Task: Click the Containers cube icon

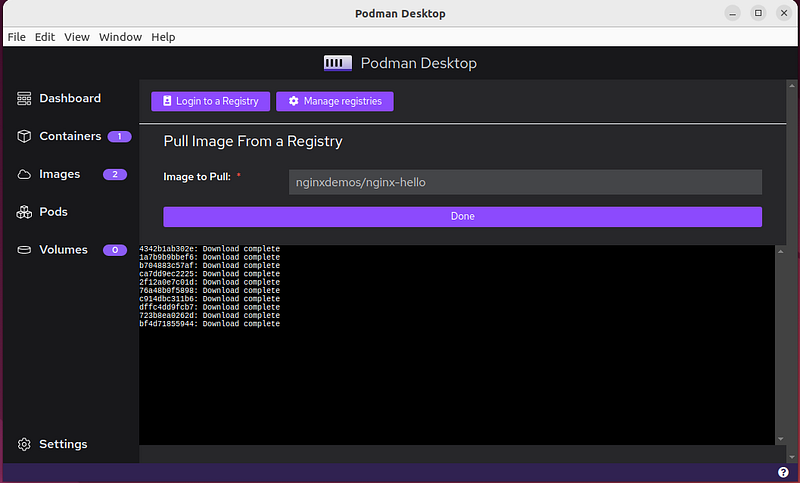Action: tap(24, 136)
